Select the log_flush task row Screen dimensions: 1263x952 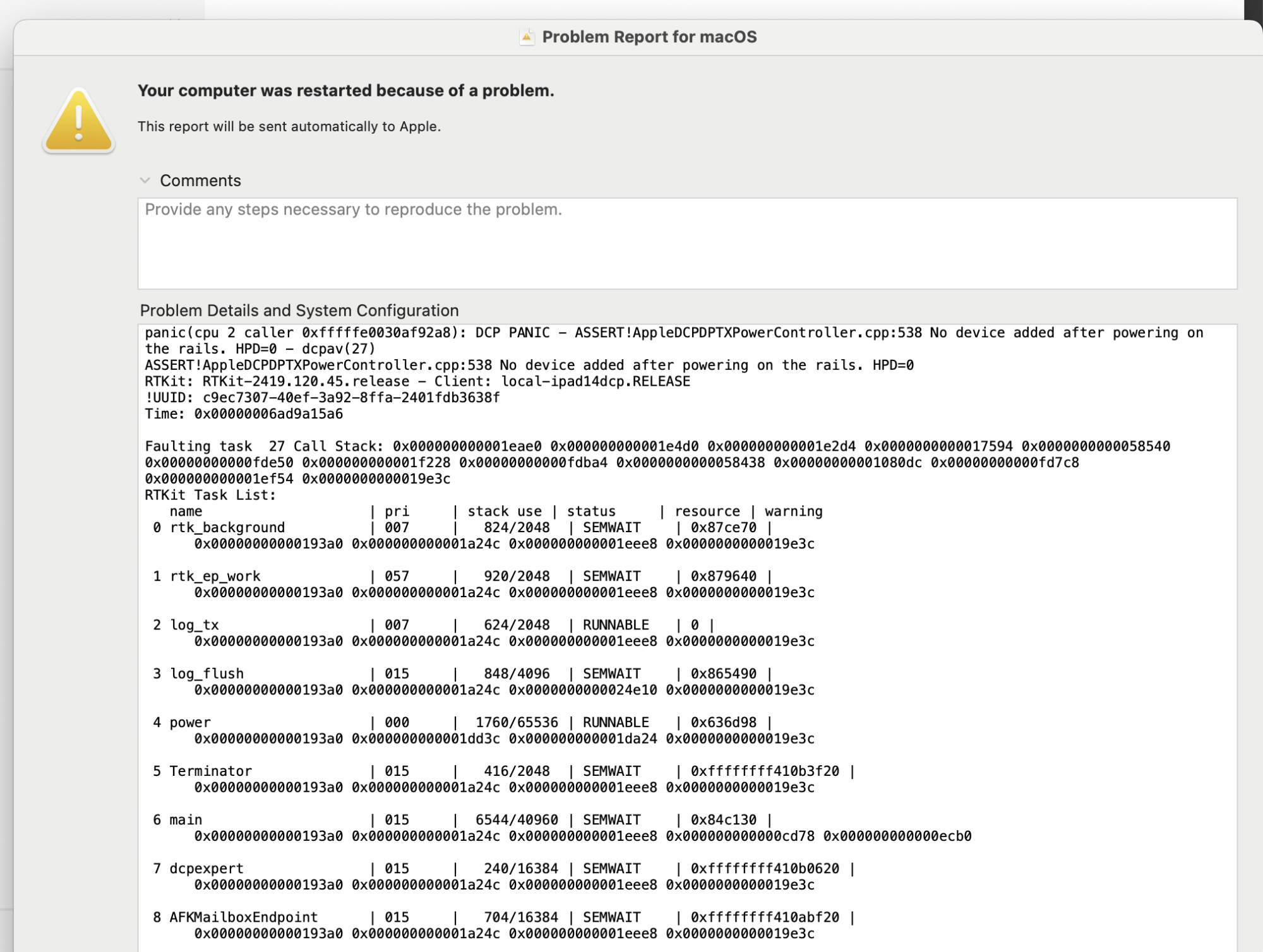point(207,674)
